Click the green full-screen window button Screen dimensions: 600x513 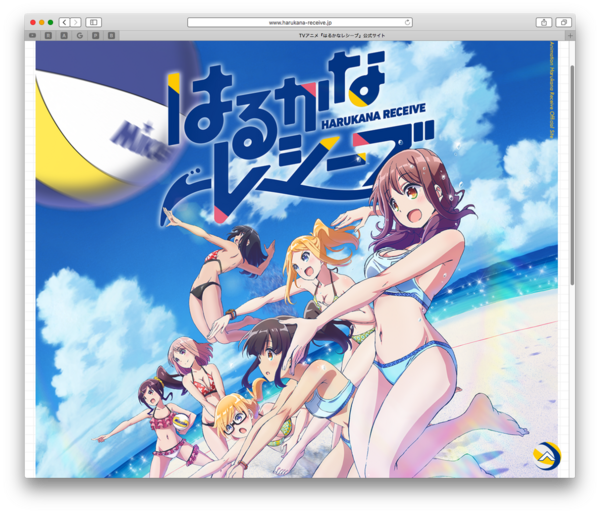[50, 22]
